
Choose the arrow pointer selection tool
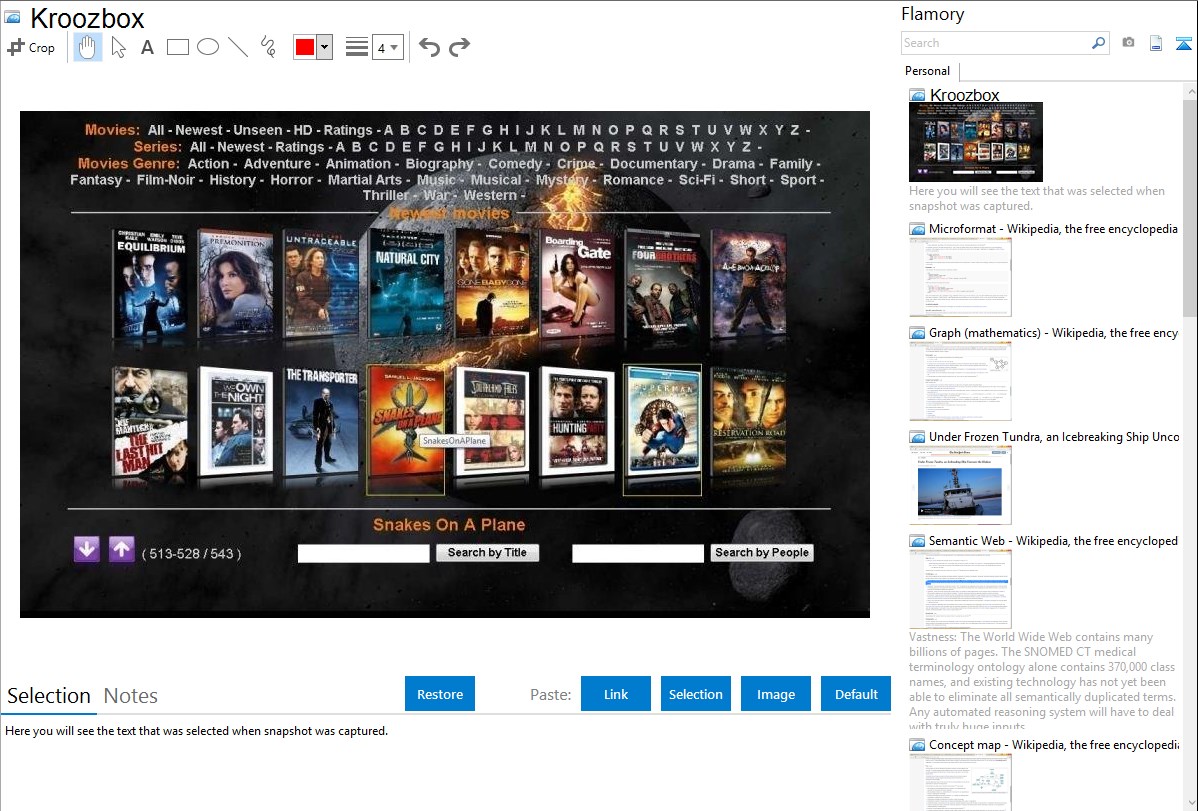(118, 47)
